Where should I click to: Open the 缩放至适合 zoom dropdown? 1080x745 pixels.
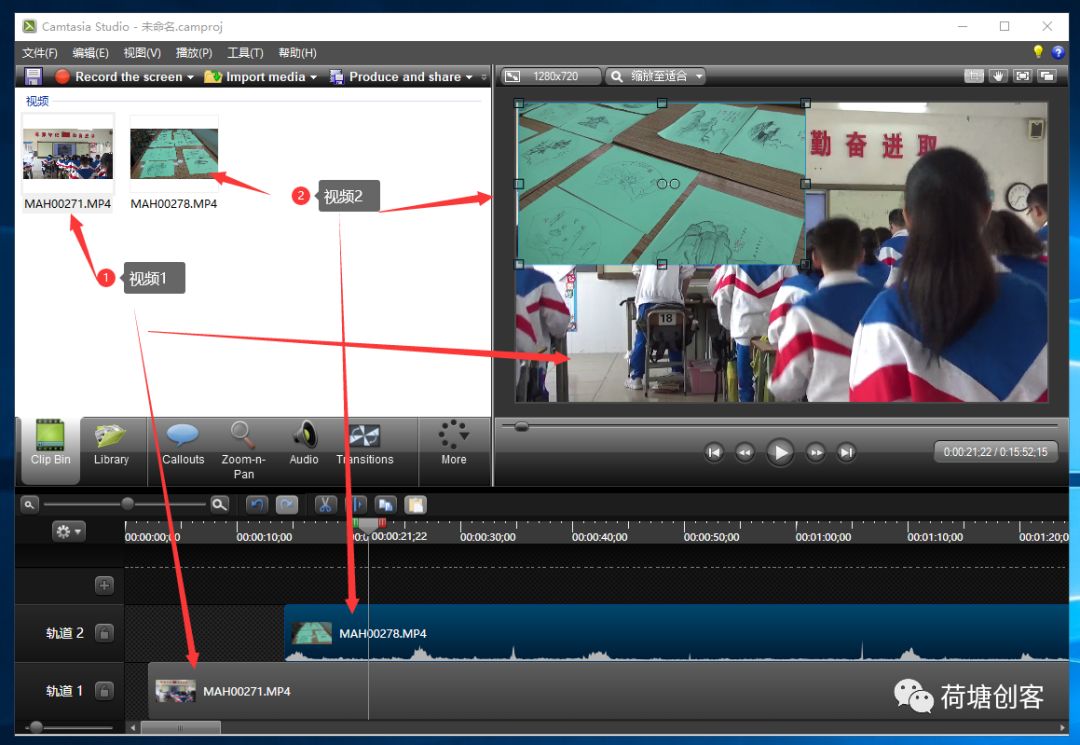[x=656, y=76]
